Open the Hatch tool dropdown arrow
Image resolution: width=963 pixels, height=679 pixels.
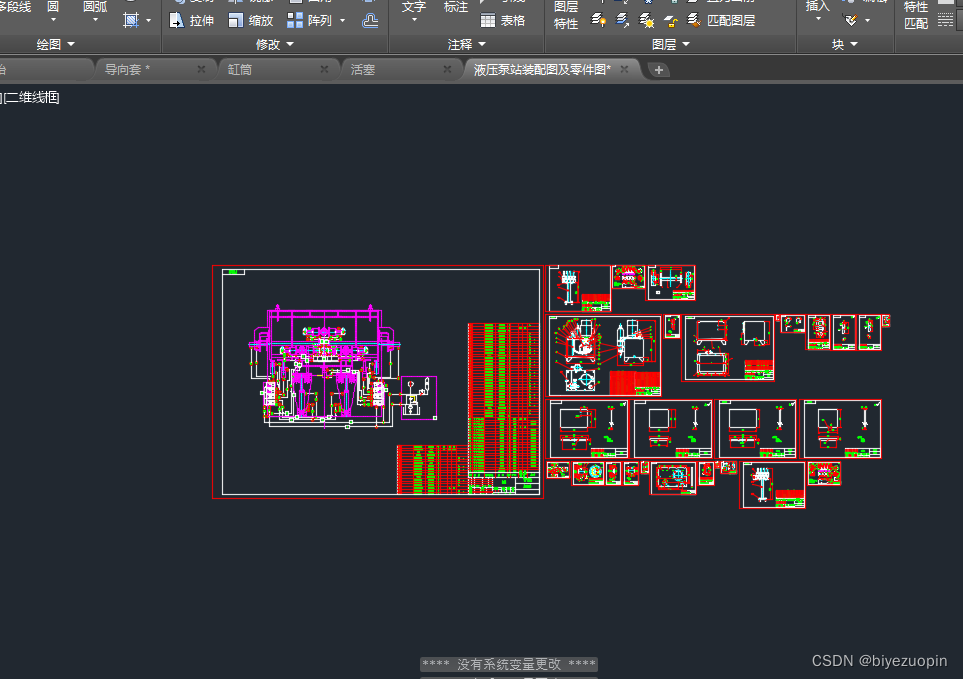coord(149,21)
